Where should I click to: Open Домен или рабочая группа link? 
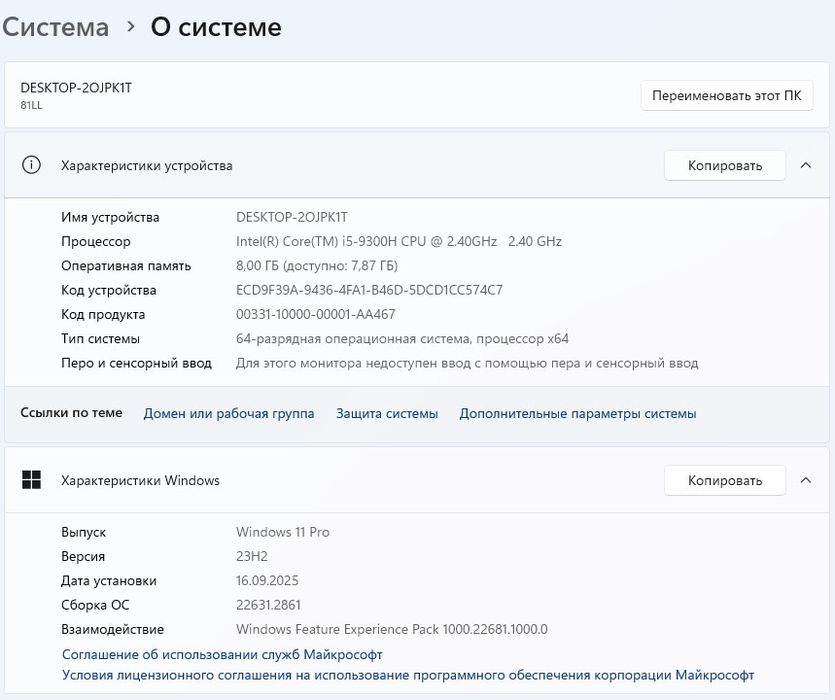click(x=228, y=413)
